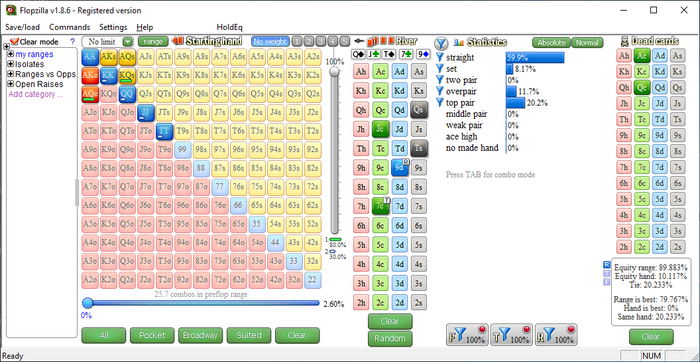The height and width of the screenshot is (362, 700).
Task: Toggle AKo hand cell
Action: click(90, 75)
